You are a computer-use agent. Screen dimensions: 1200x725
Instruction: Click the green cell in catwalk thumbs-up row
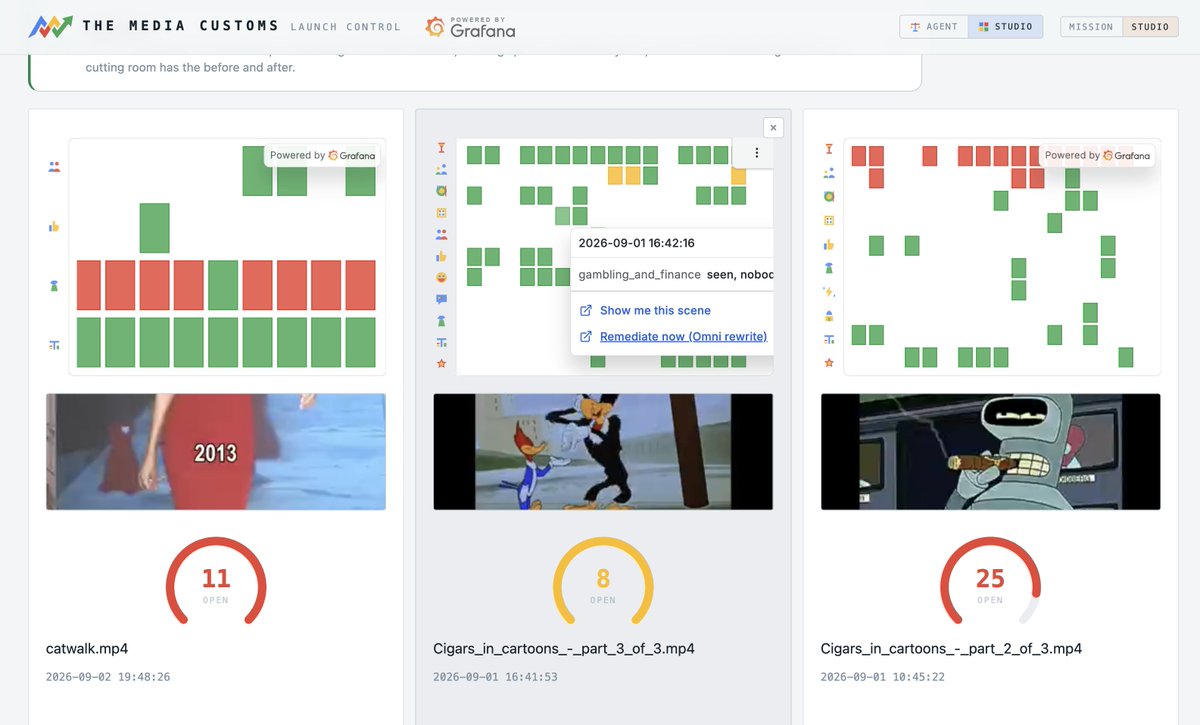154,228
